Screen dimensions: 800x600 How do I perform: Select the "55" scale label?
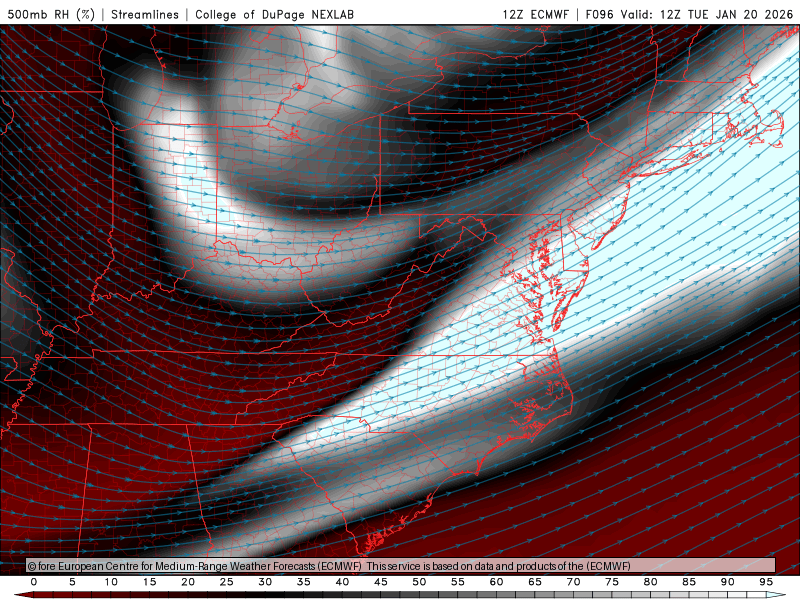(458, 582)
